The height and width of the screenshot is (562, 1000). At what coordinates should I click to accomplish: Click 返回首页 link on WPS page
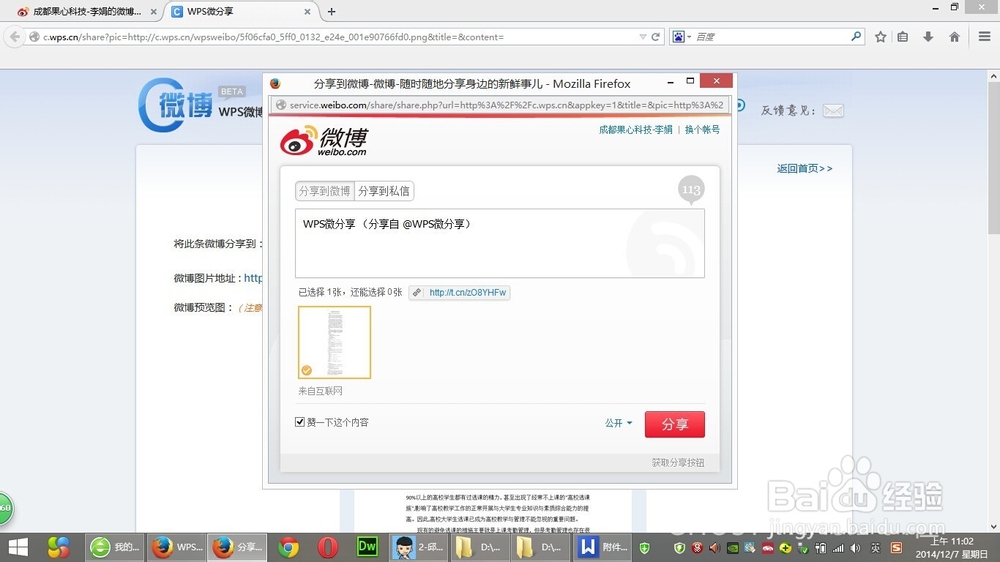804,168
